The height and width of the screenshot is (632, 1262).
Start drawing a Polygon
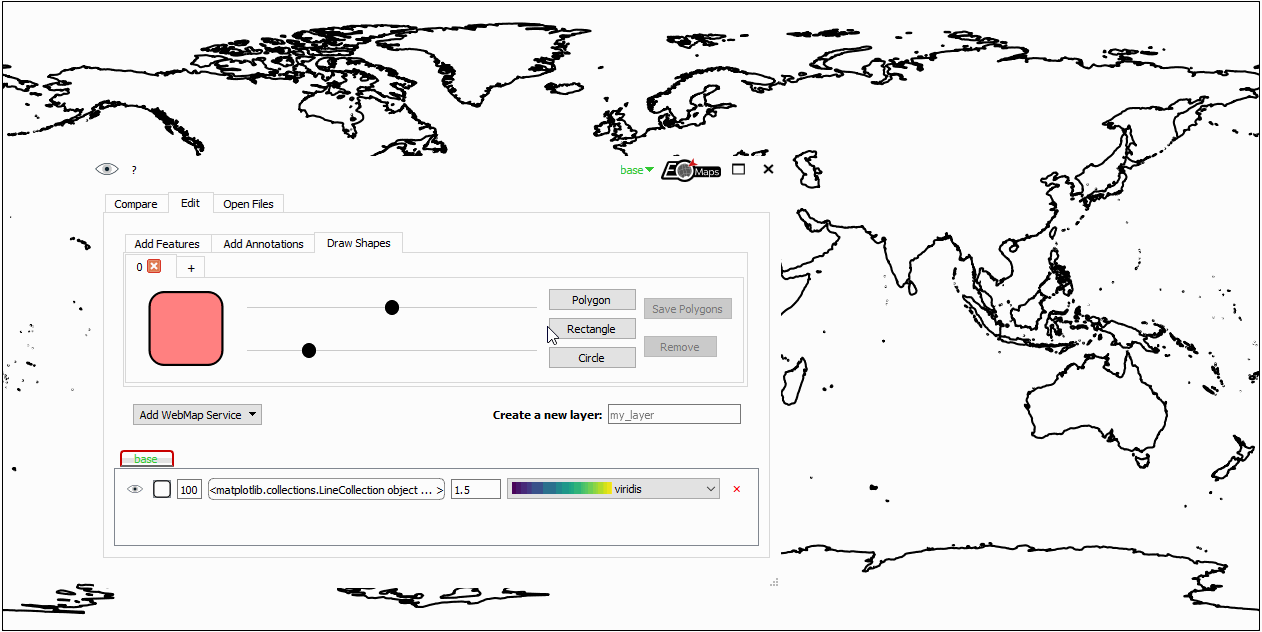click(x=592, y=300)
